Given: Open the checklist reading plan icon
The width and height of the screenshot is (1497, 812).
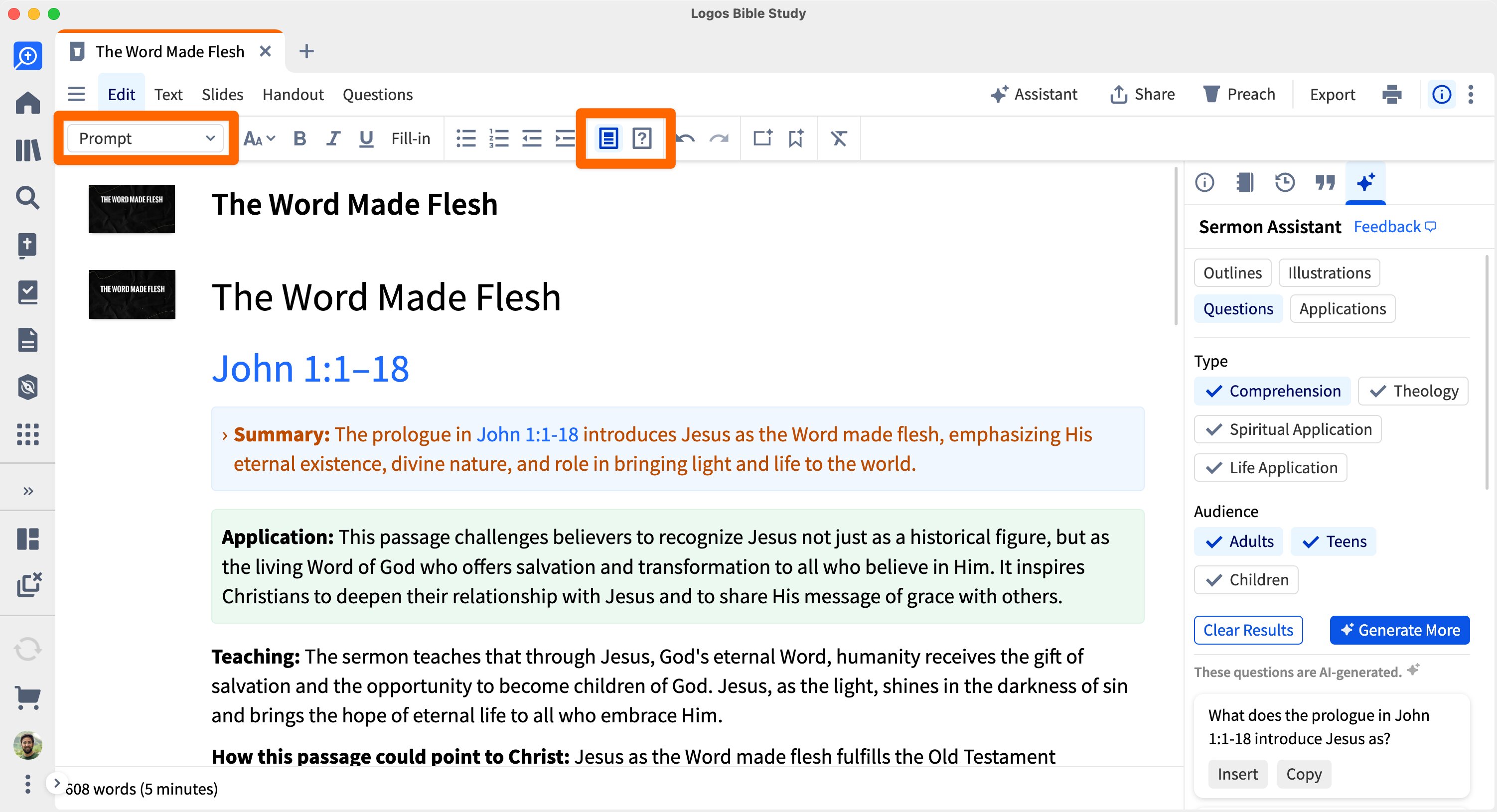Looking at the screenshot, I should [x=27, y=292].
